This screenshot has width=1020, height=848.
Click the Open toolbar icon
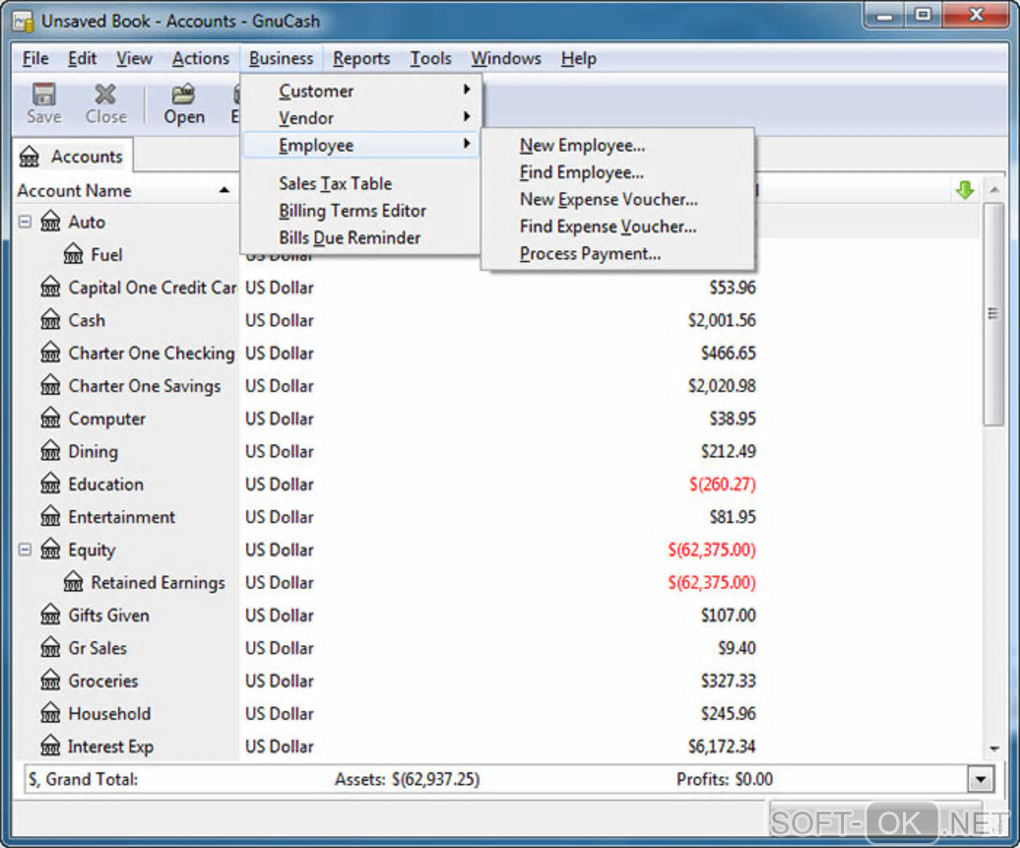point(183,95)
